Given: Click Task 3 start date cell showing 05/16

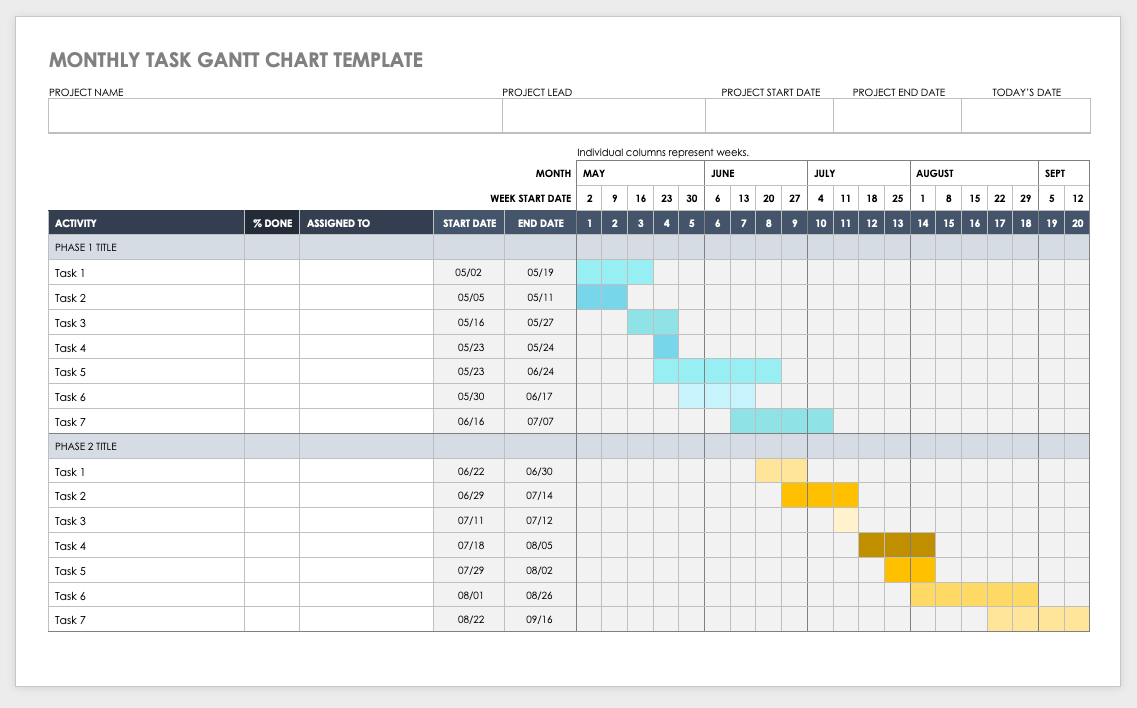Looking at the screenshot, I should point(469,322).
